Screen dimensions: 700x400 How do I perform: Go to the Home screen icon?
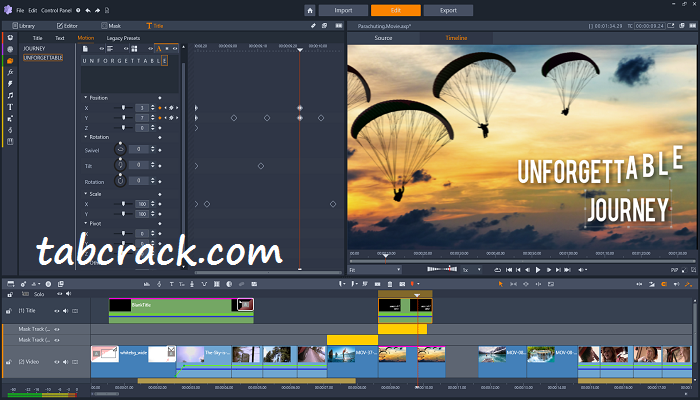(x=310, y=10)
